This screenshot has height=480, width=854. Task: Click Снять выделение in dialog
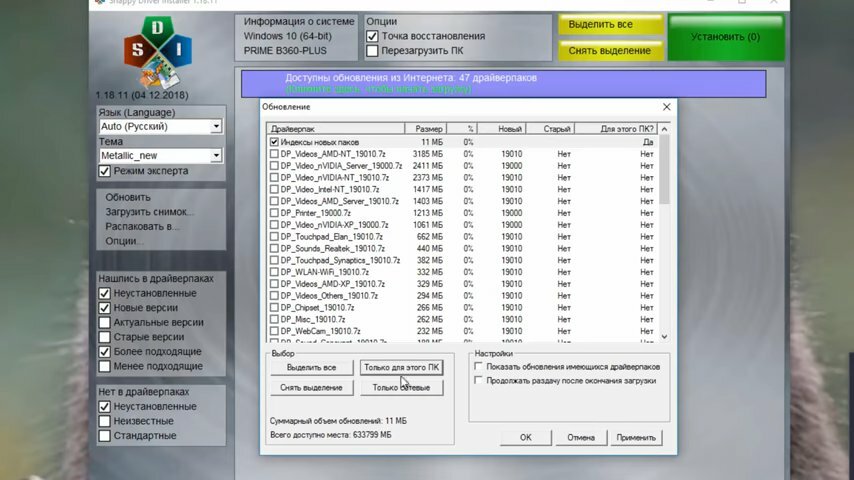click(312, 387)
